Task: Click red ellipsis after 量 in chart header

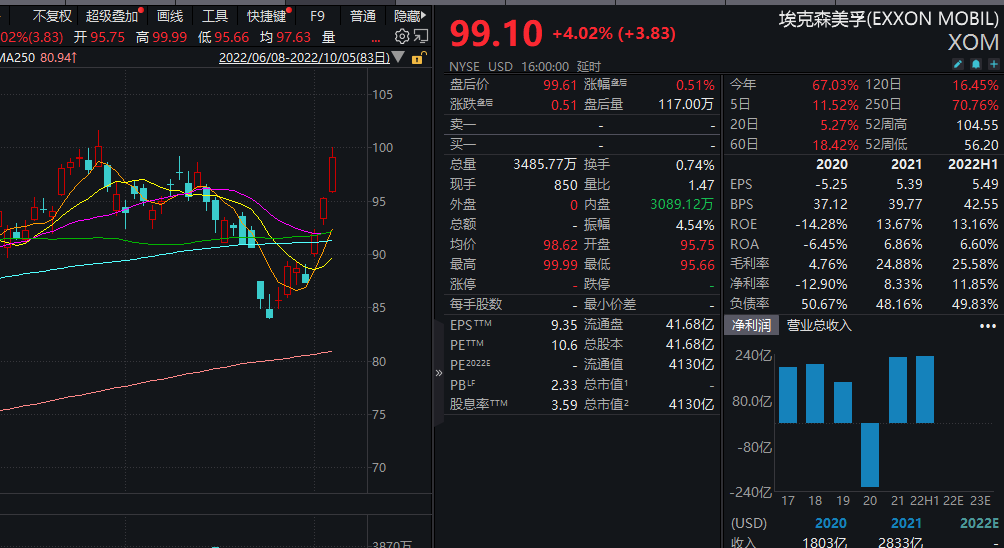Action: point(376,40)
